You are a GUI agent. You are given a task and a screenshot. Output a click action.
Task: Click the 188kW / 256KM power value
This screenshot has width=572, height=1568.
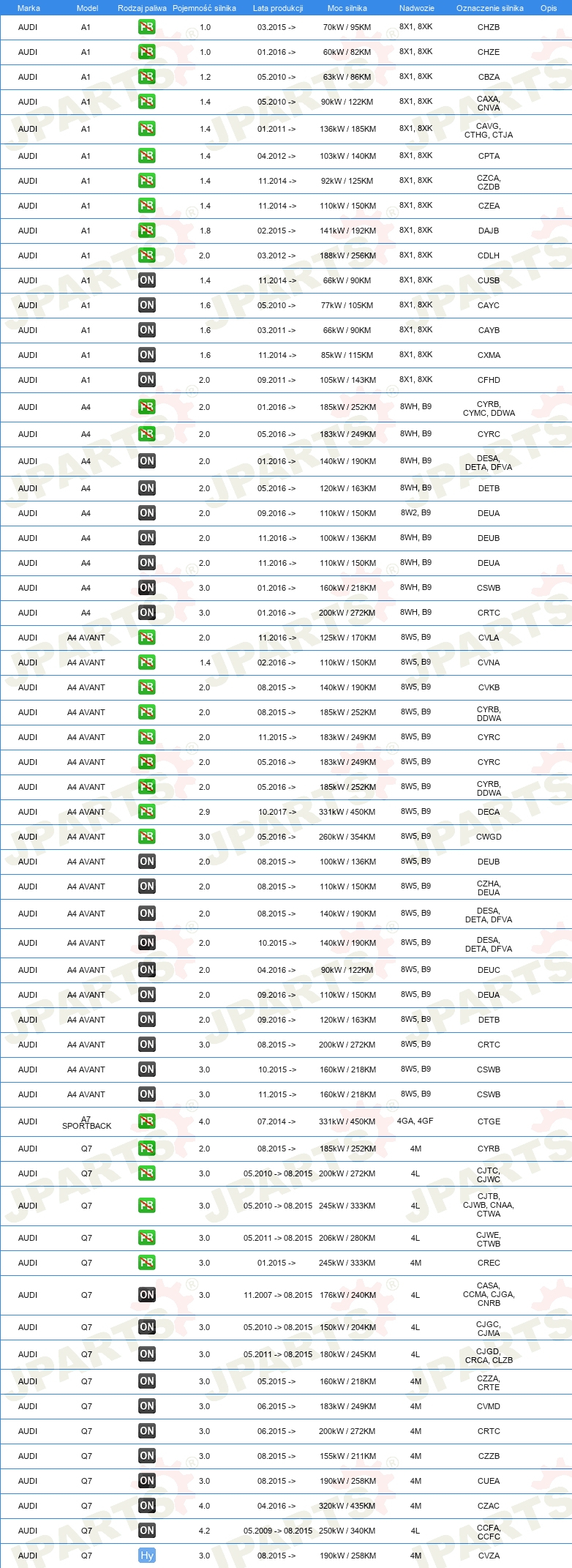(347, 255)
